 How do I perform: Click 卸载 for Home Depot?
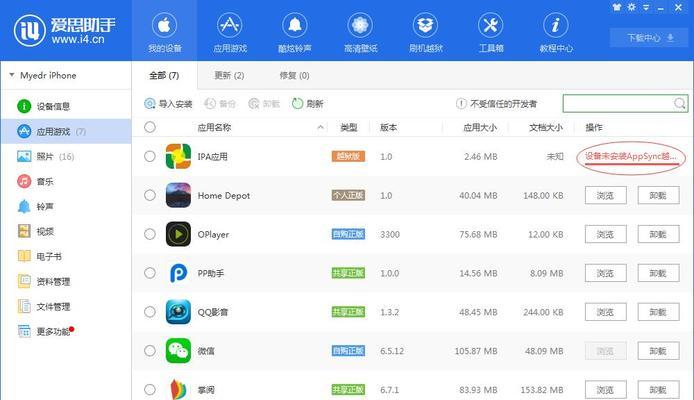click(658, 195)
